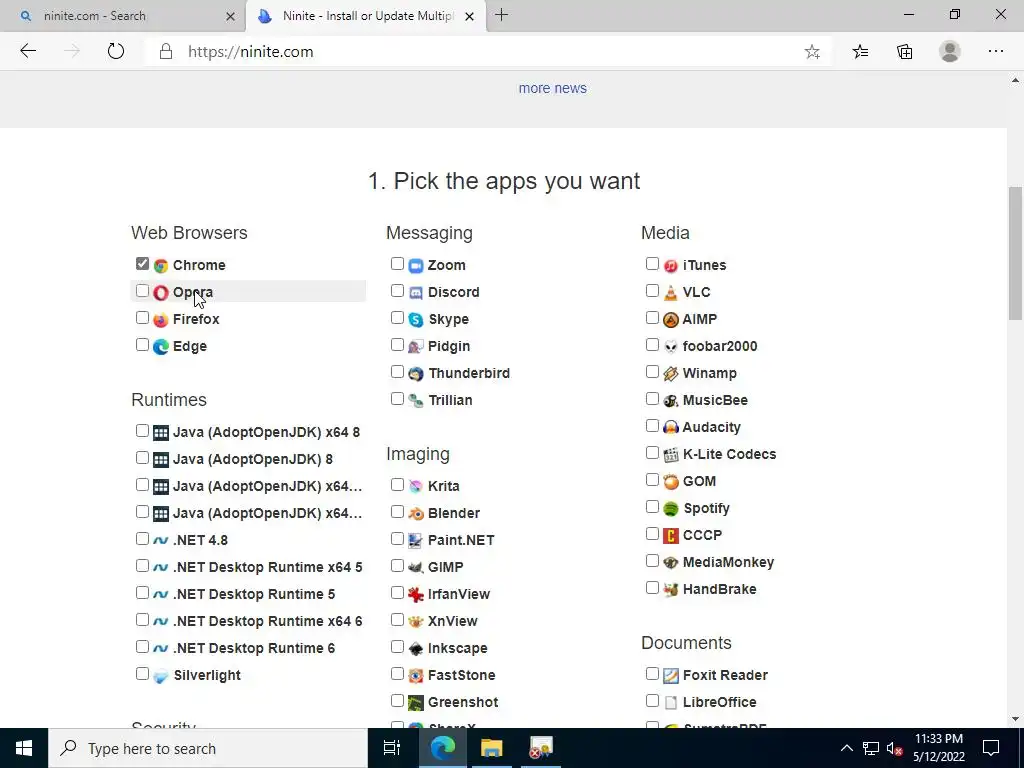Click the Skype icon
This screenshot has width=1024, height=768.
(416, 320)
